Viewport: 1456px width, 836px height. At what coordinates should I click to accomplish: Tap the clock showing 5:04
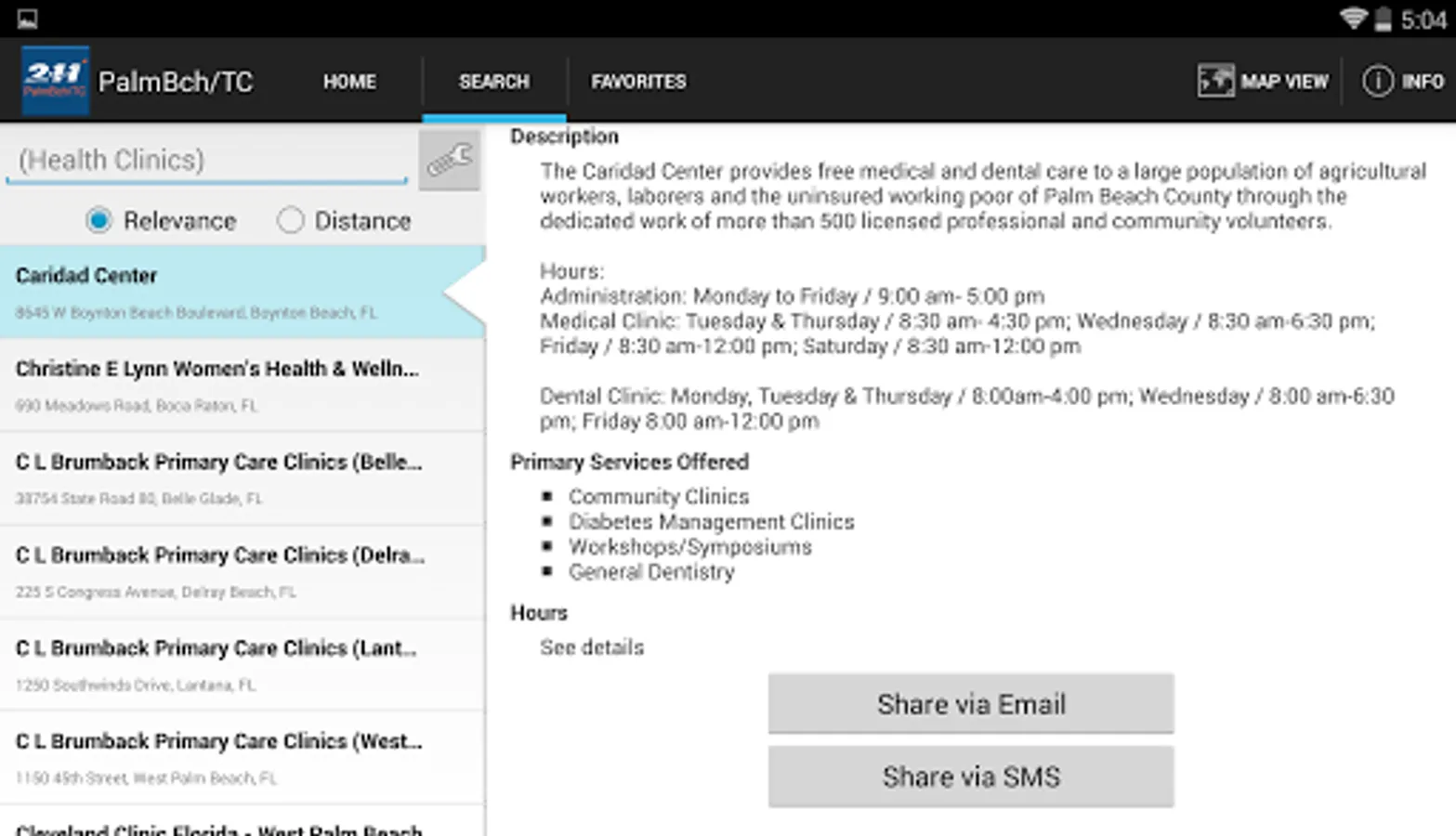pyautogui.click(x=1423, y=20)
